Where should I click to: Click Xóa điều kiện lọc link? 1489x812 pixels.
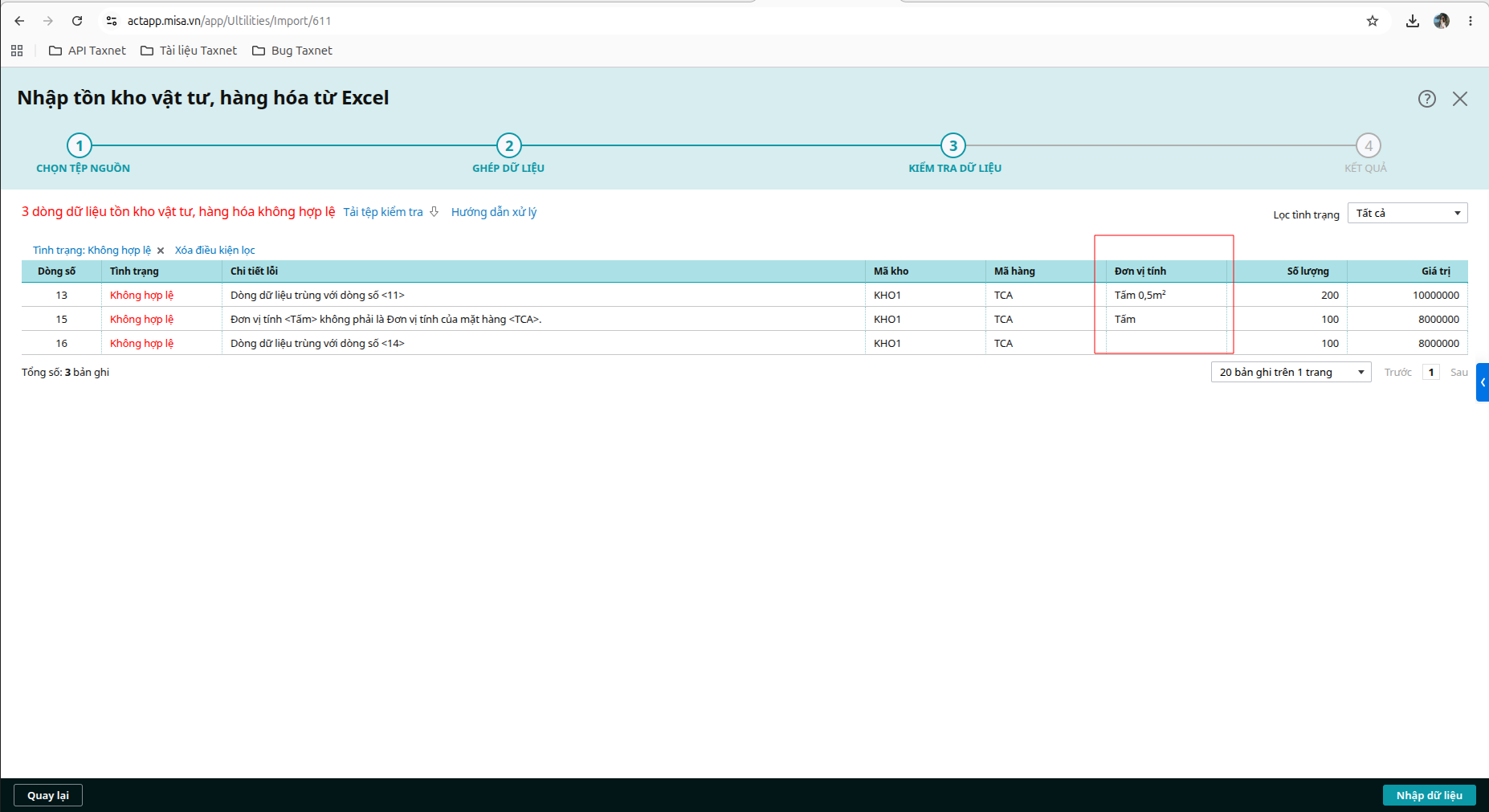(x=214, y=251)
